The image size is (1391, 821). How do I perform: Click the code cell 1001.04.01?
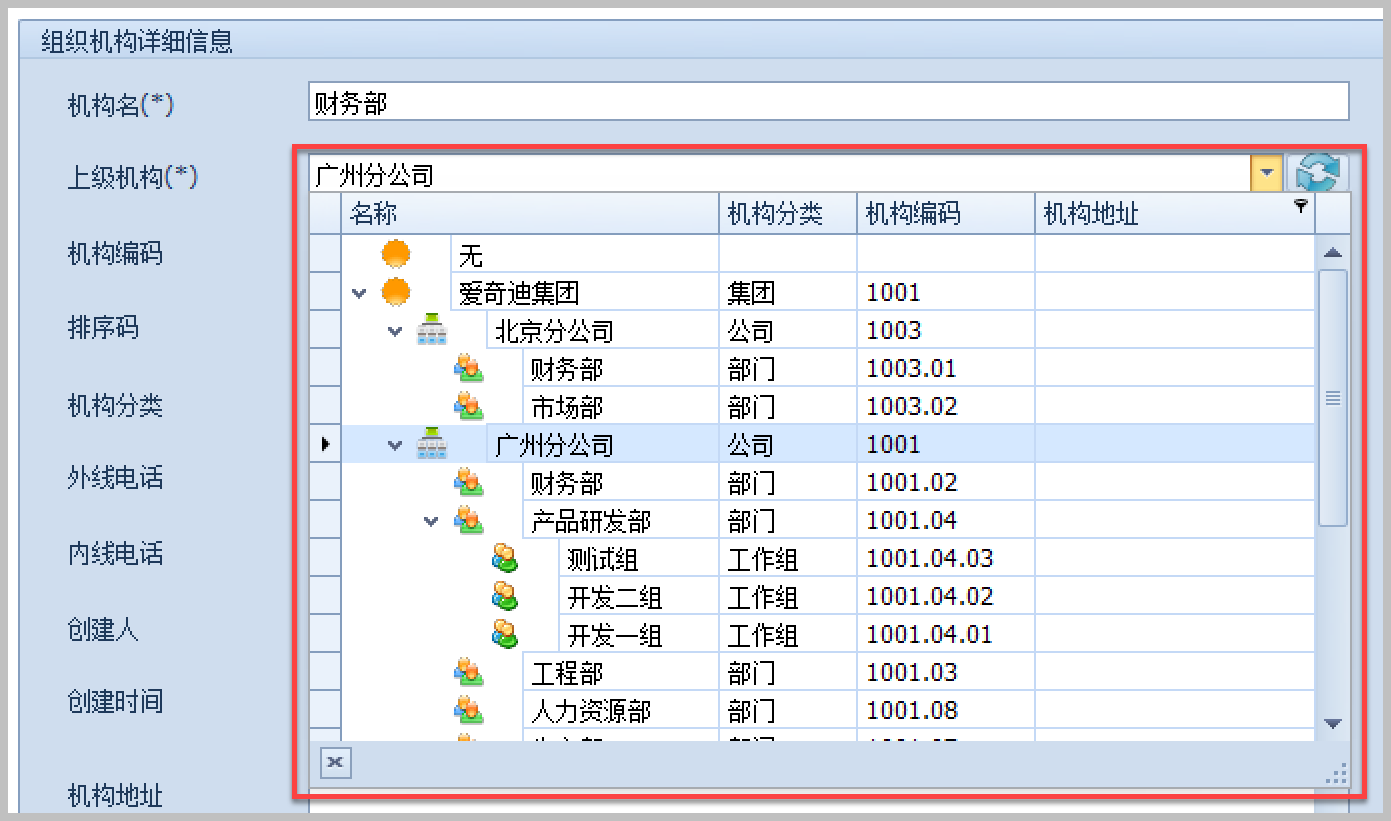click(x=946, y=635)
